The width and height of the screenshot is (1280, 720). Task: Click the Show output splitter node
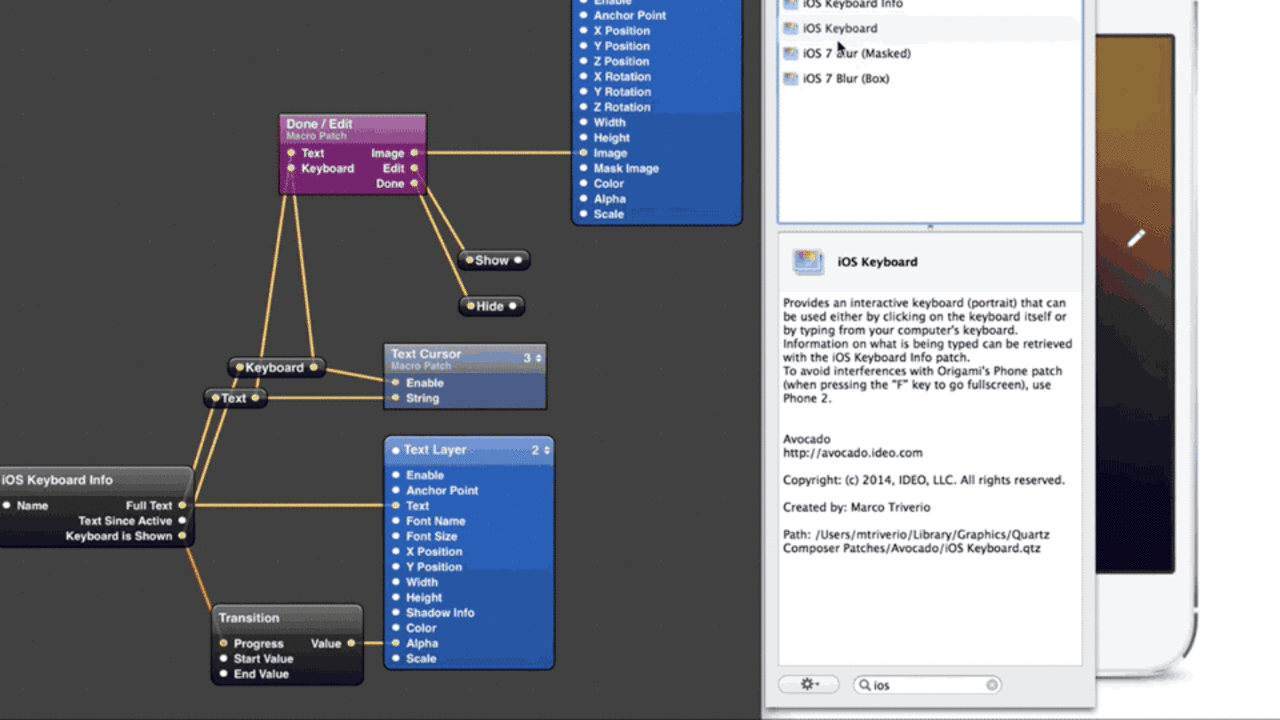(x=493, y=260)
